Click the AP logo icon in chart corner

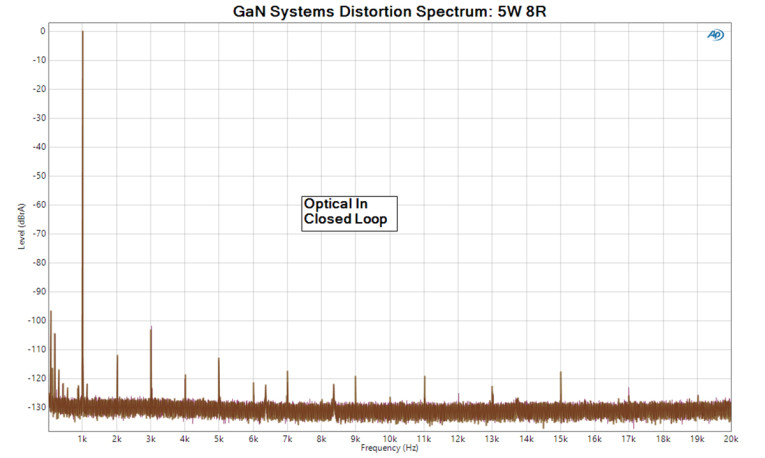pyautogui.click(x=716, y=35)
